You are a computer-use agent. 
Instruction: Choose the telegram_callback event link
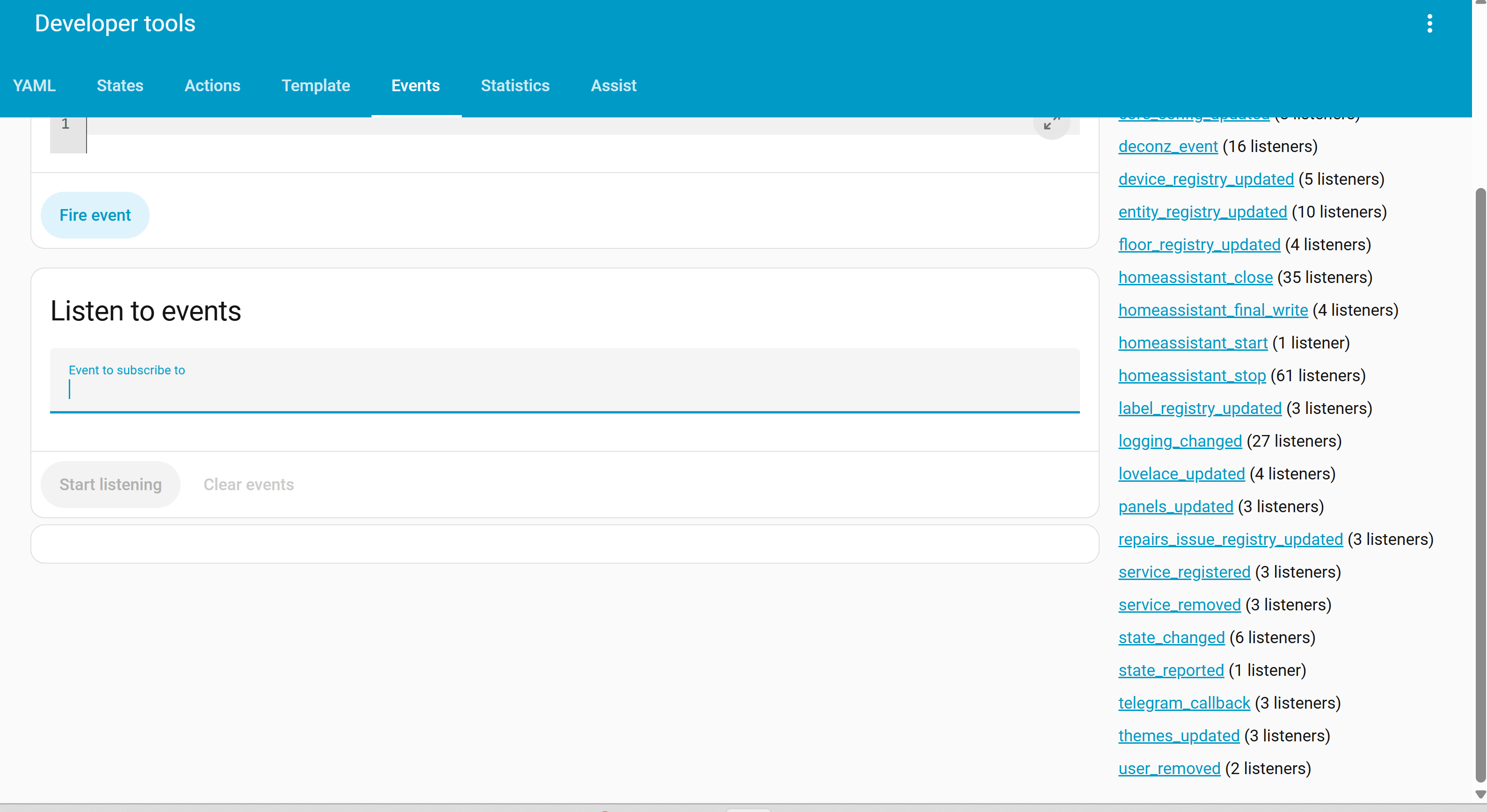click(1183, 703)
